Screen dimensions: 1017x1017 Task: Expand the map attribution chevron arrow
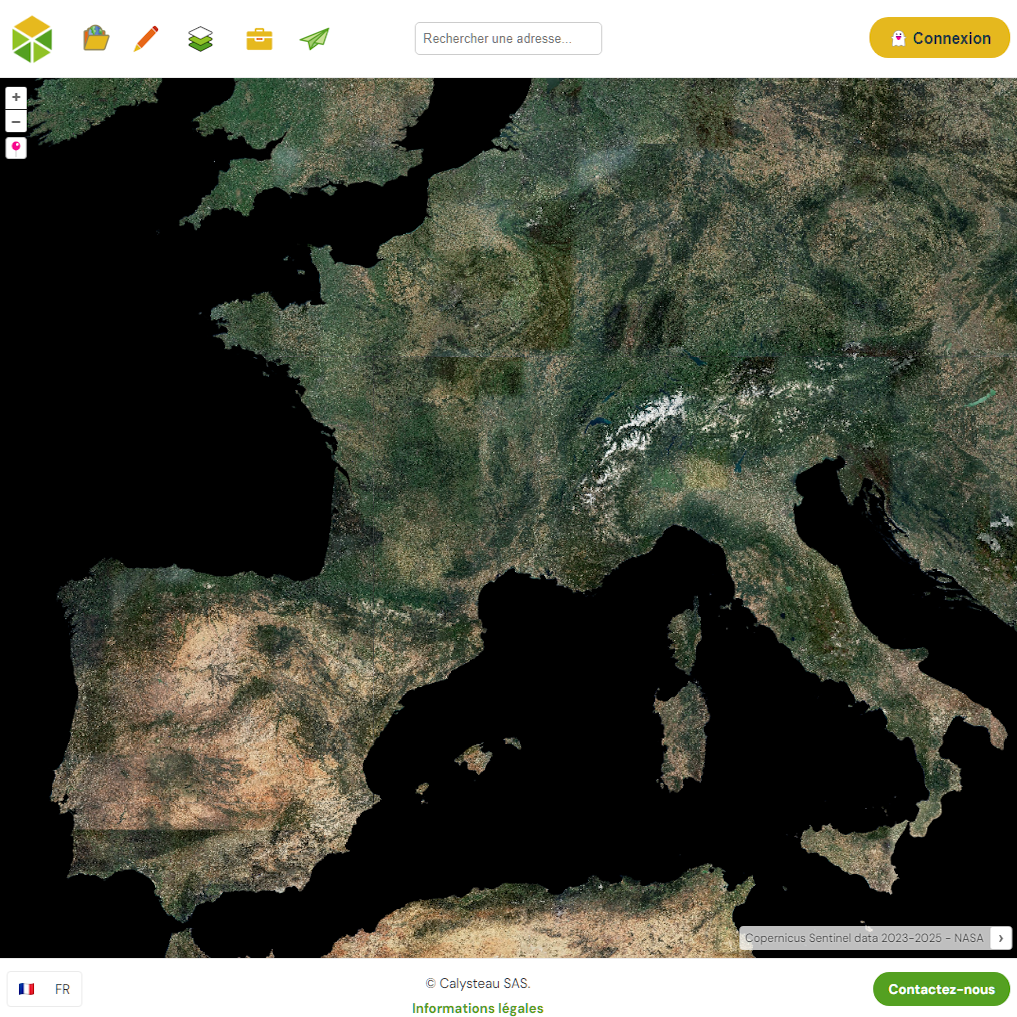1001,938
